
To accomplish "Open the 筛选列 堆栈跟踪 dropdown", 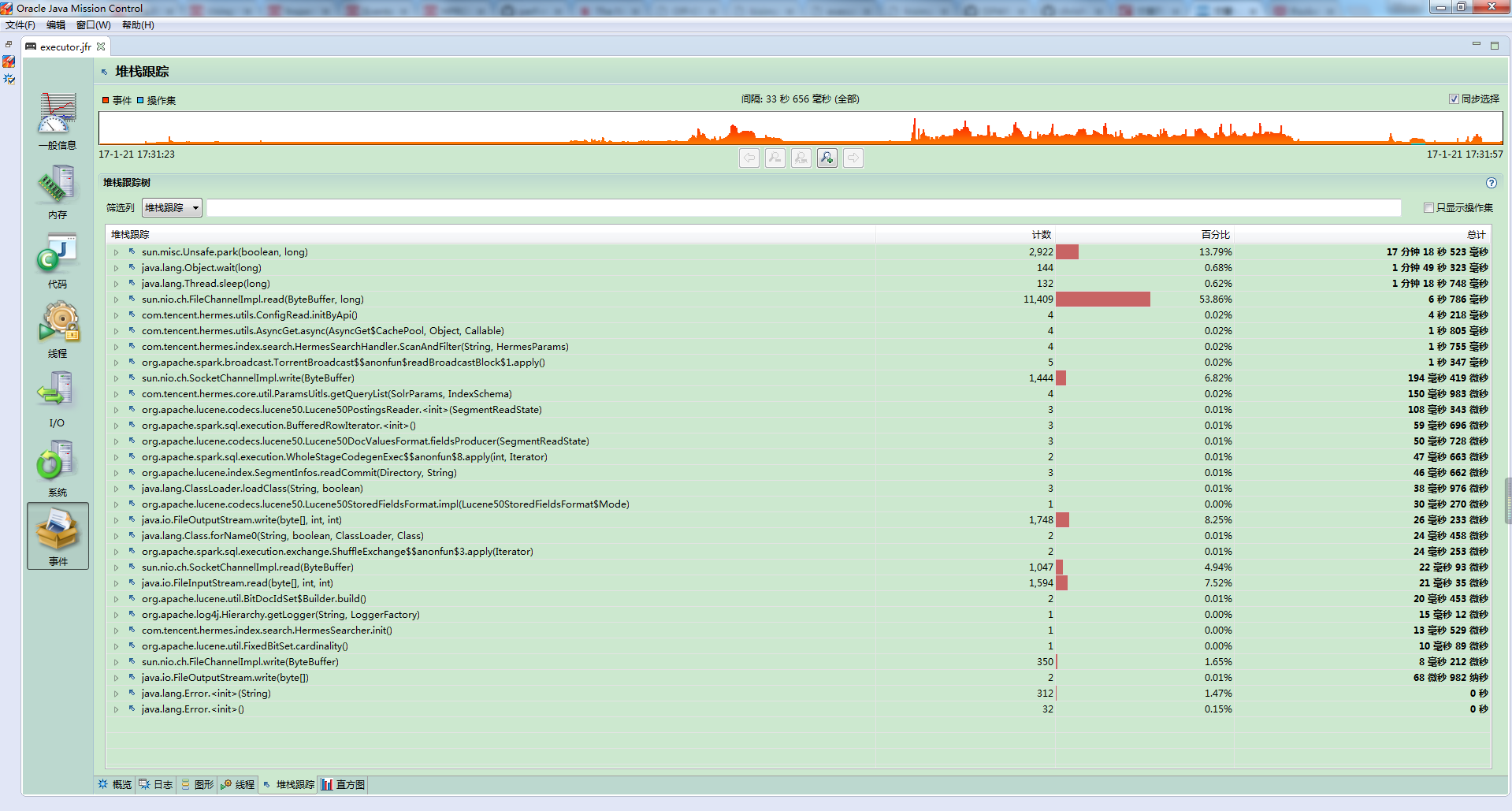I will point(172,208).
